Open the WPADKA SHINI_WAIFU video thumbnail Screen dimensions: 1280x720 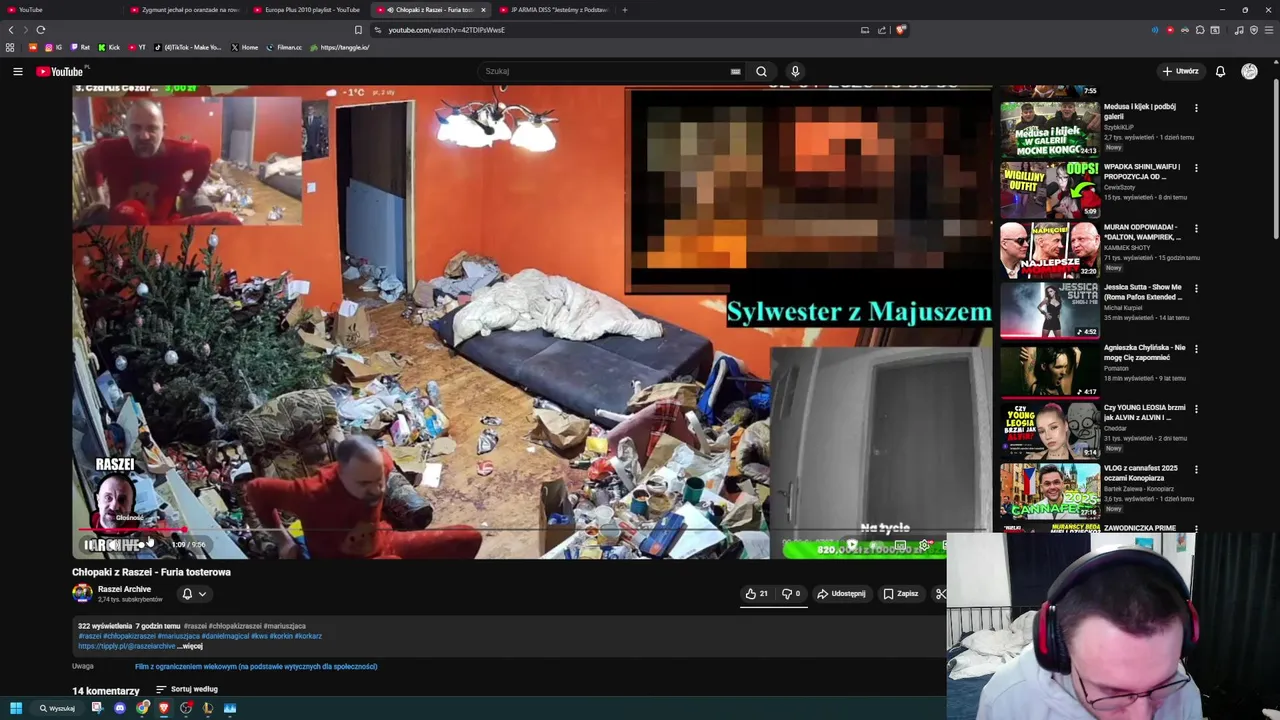pos(1049,189)
